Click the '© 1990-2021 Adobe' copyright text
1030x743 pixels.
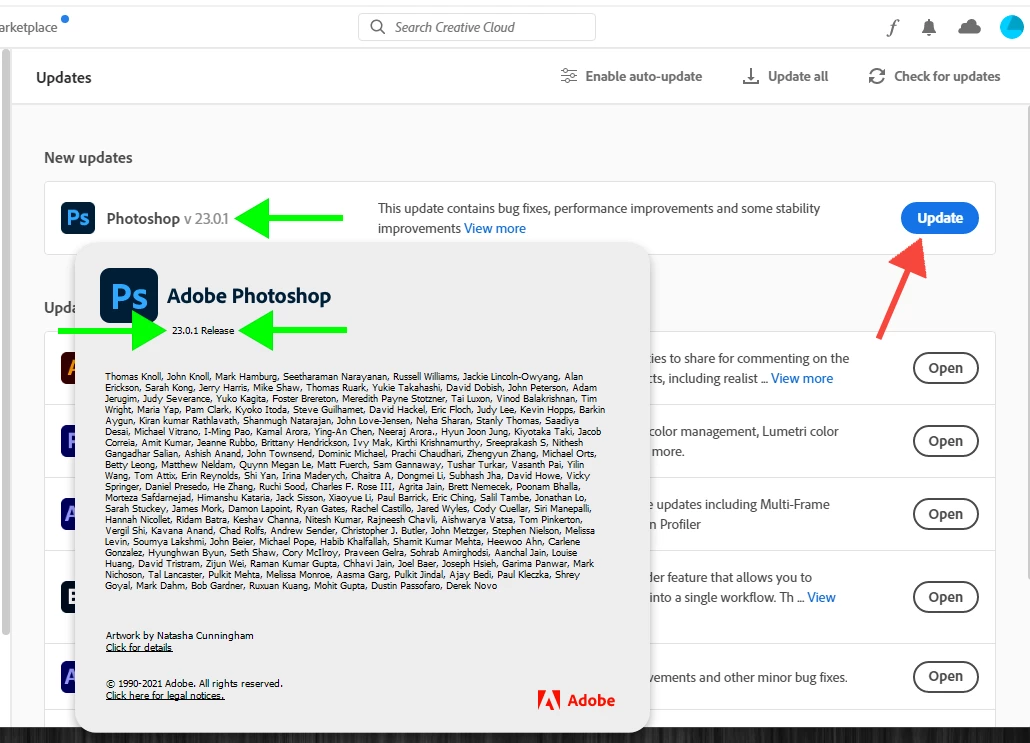(194, 683)
